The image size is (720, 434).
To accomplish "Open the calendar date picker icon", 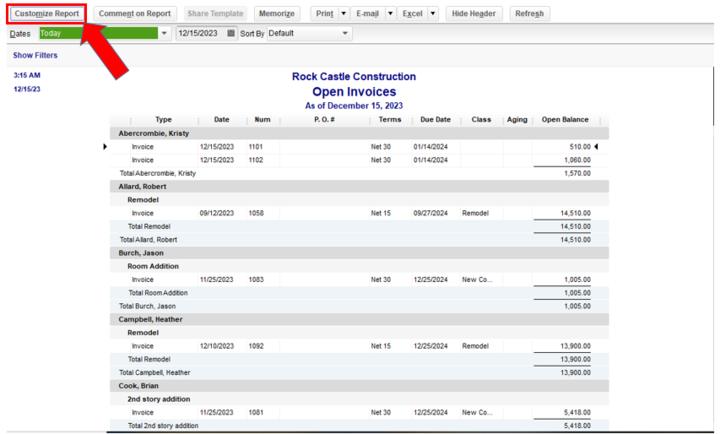I will 231,33.
